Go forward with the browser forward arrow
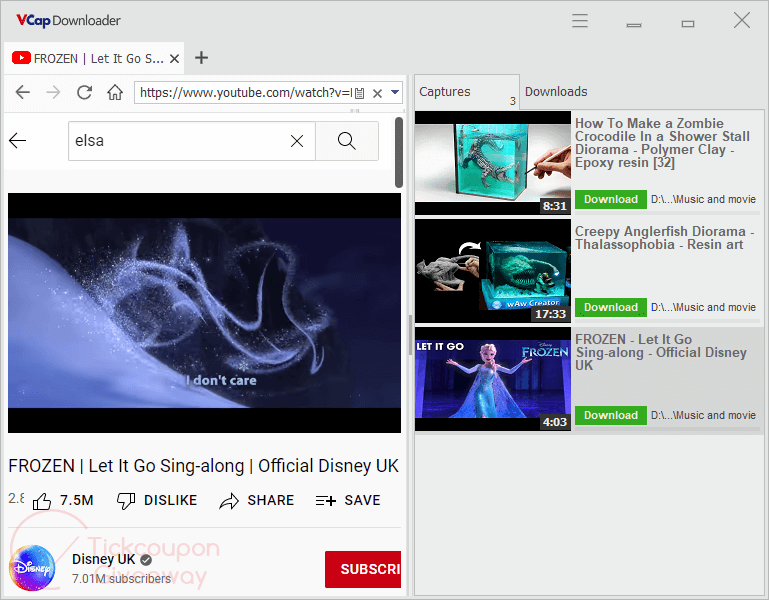 coord(53,92)
